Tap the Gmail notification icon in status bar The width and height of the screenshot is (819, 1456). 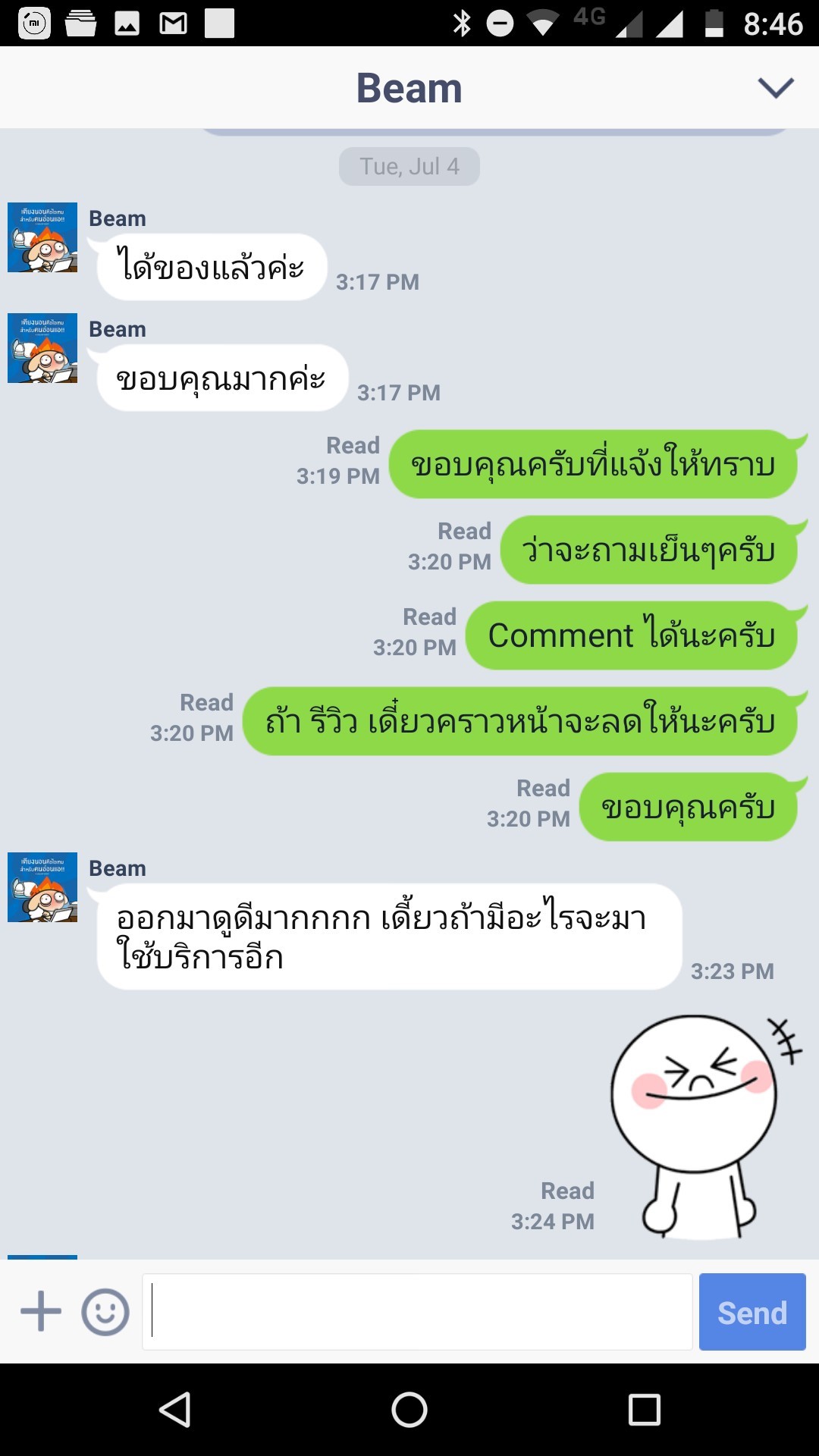173,24
